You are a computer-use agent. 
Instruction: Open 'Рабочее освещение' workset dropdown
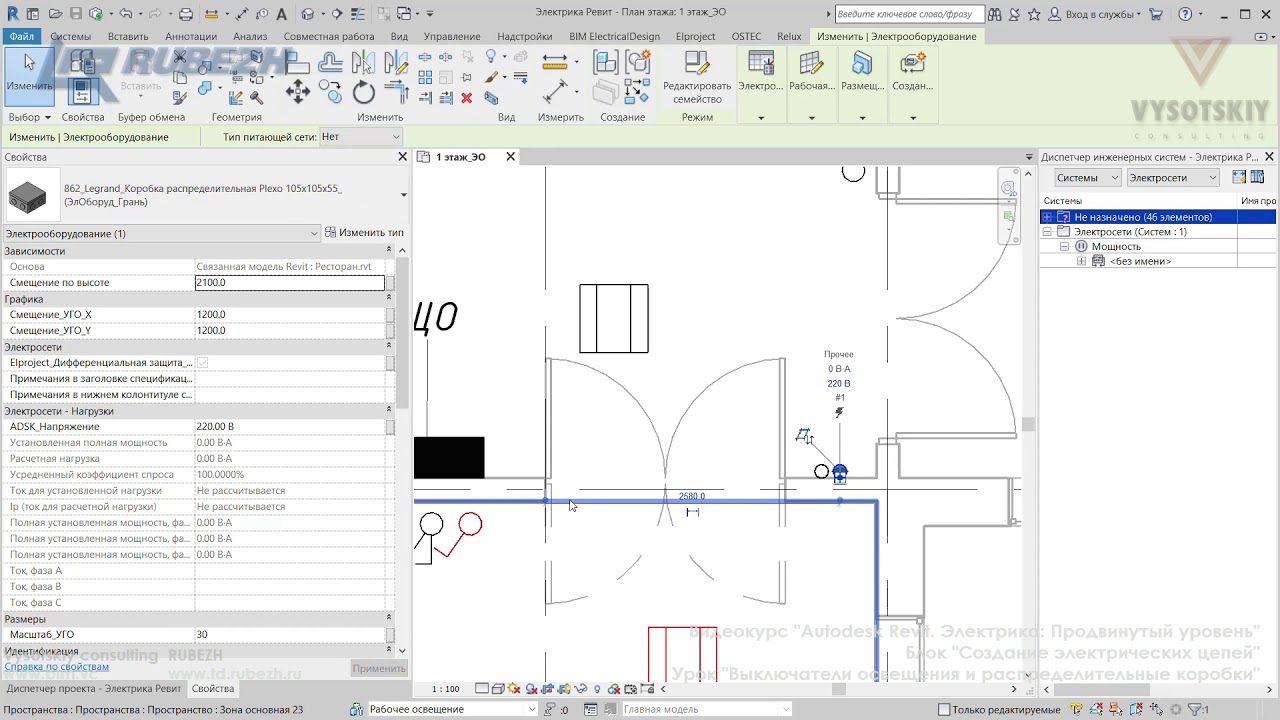(452, 710)
